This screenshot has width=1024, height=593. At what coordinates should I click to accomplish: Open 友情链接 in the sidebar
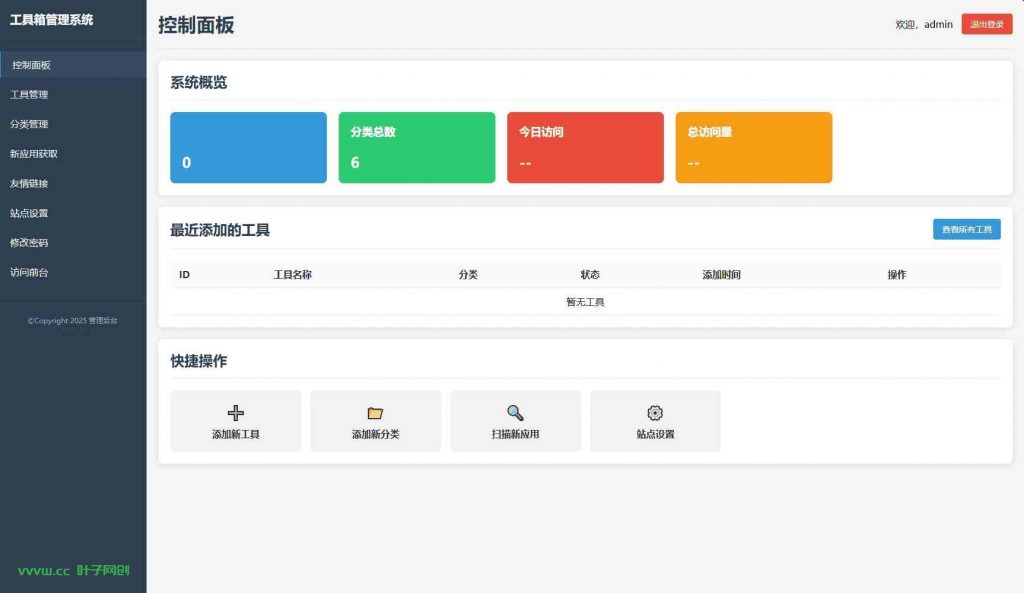click(x=73, y=184)
